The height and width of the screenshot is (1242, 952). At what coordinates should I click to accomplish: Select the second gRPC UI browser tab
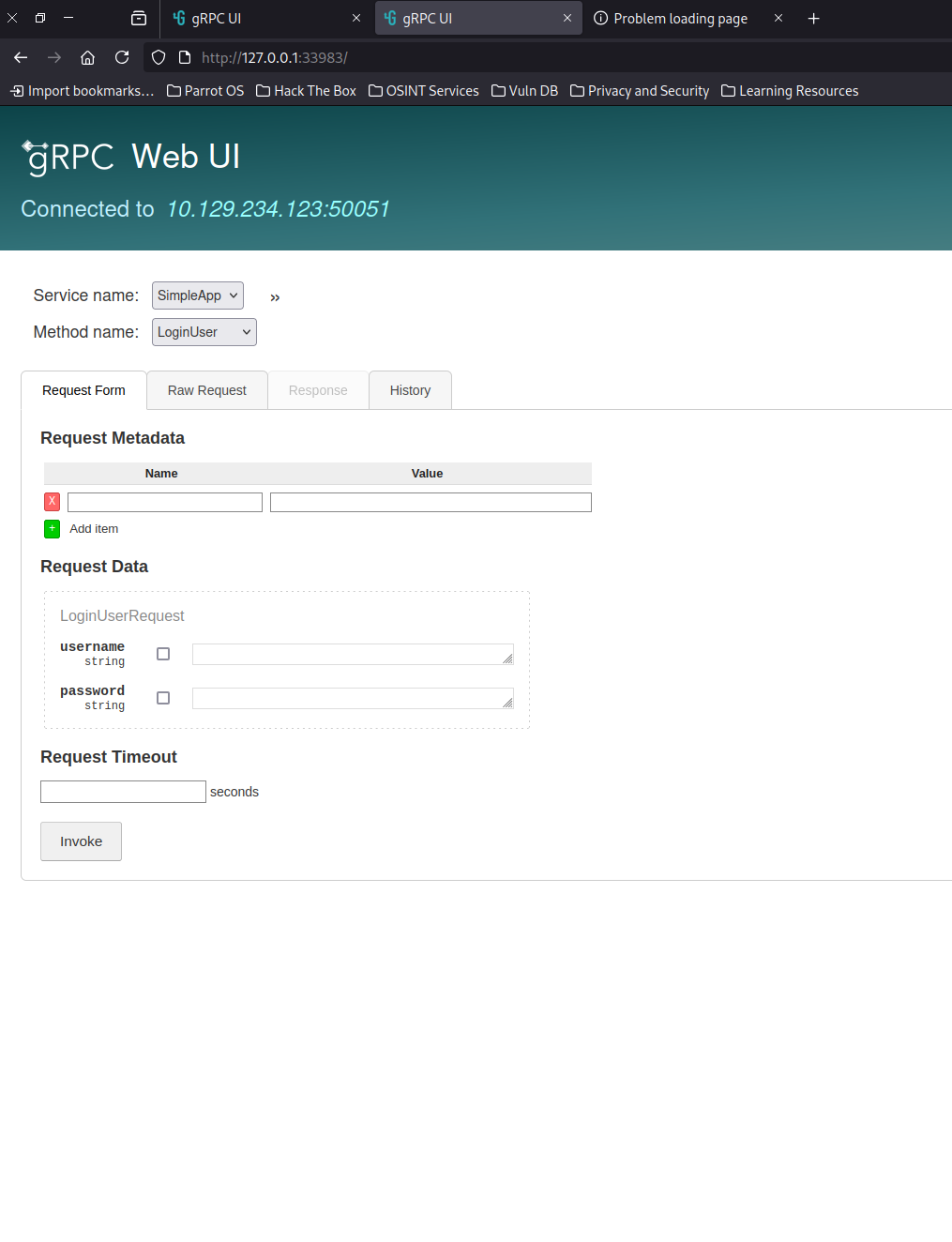pyautogui.click(x=477, y=18)
